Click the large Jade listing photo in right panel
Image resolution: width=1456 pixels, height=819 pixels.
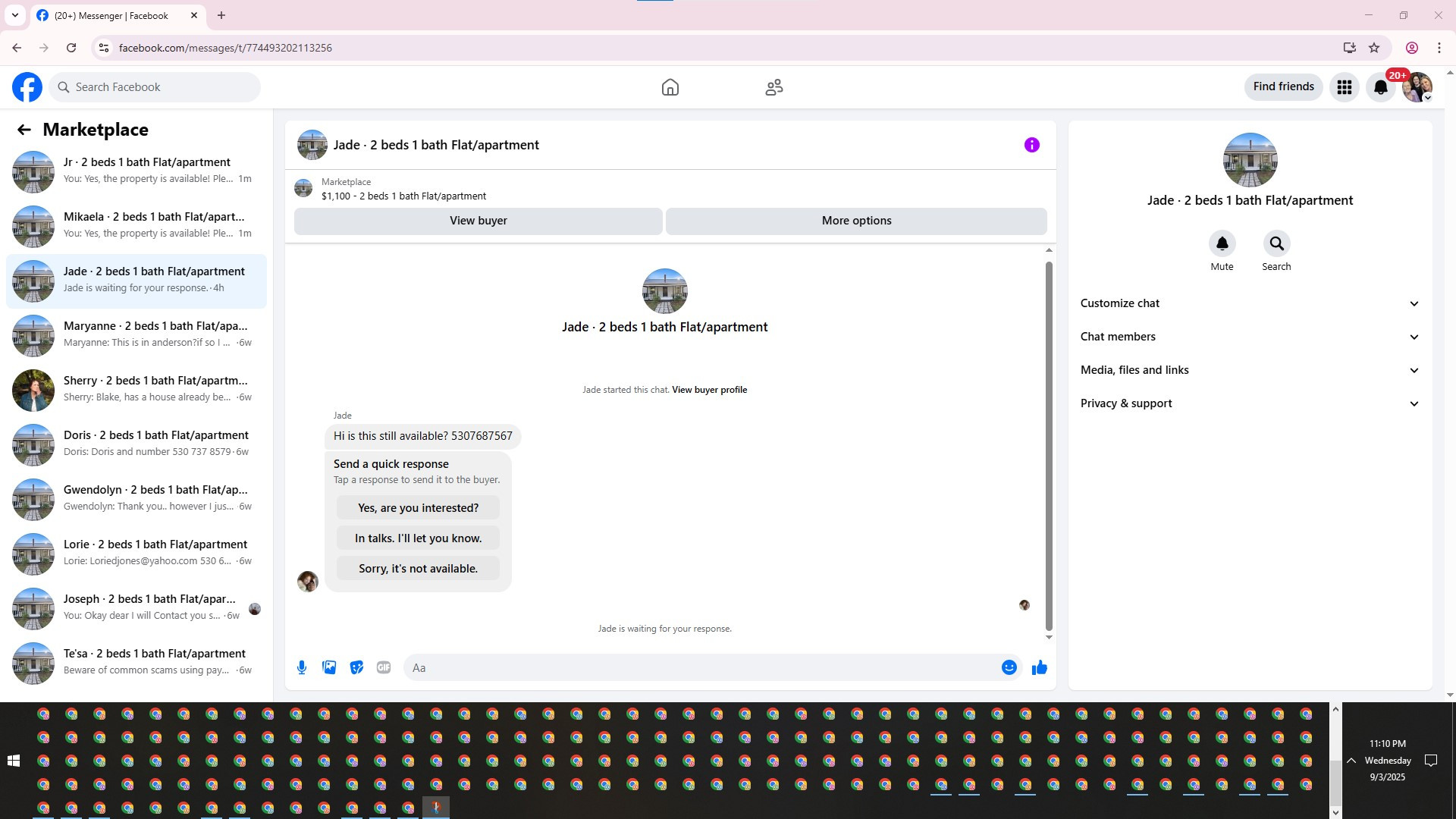(1250, 160)
